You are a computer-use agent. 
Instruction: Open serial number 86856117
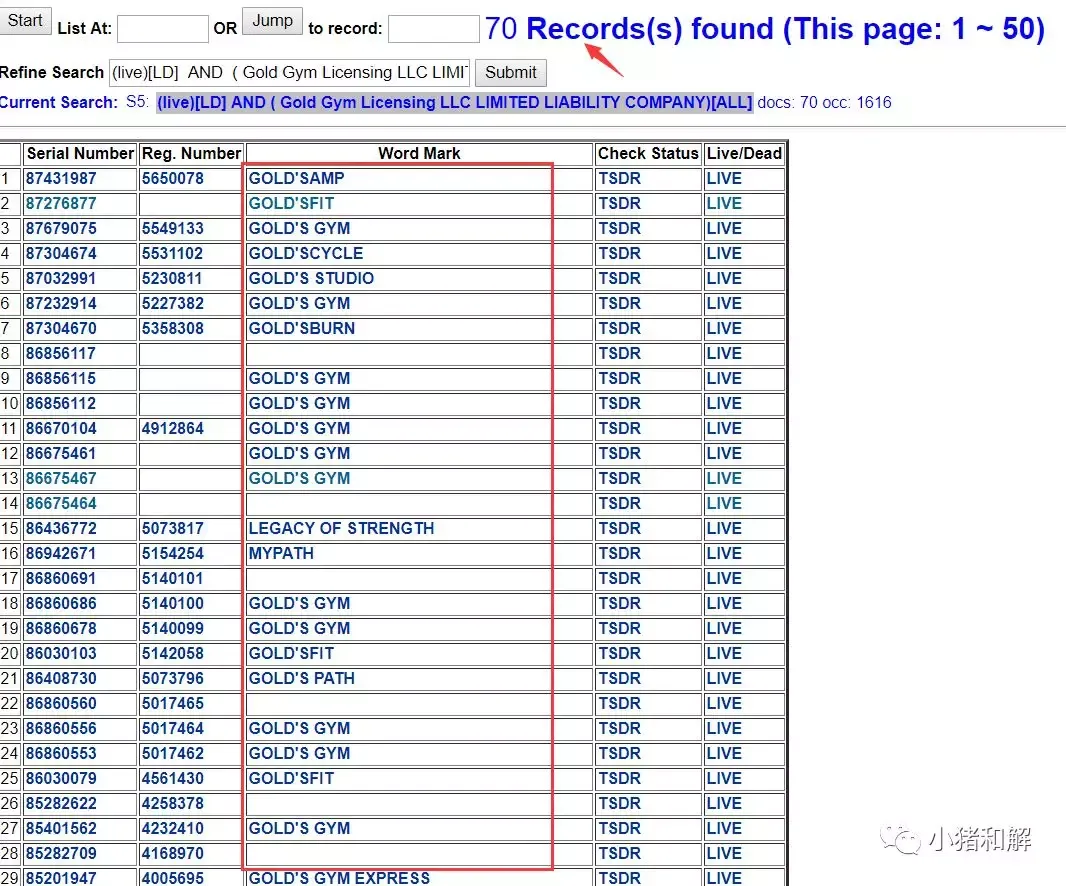(x=61, y=354)
